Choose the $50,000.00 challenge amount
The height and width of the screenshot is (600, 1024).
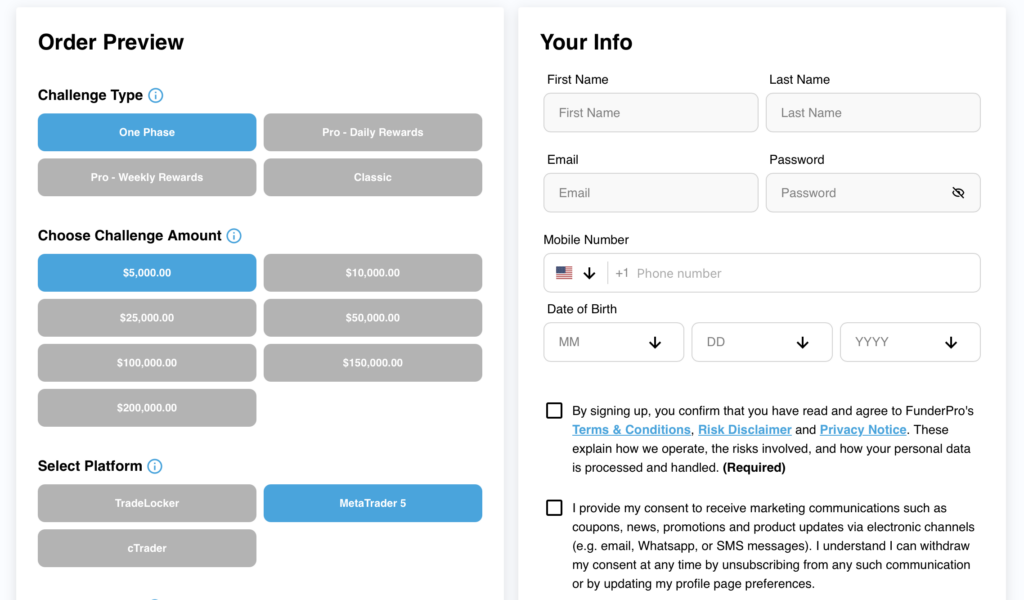[372, 317]
